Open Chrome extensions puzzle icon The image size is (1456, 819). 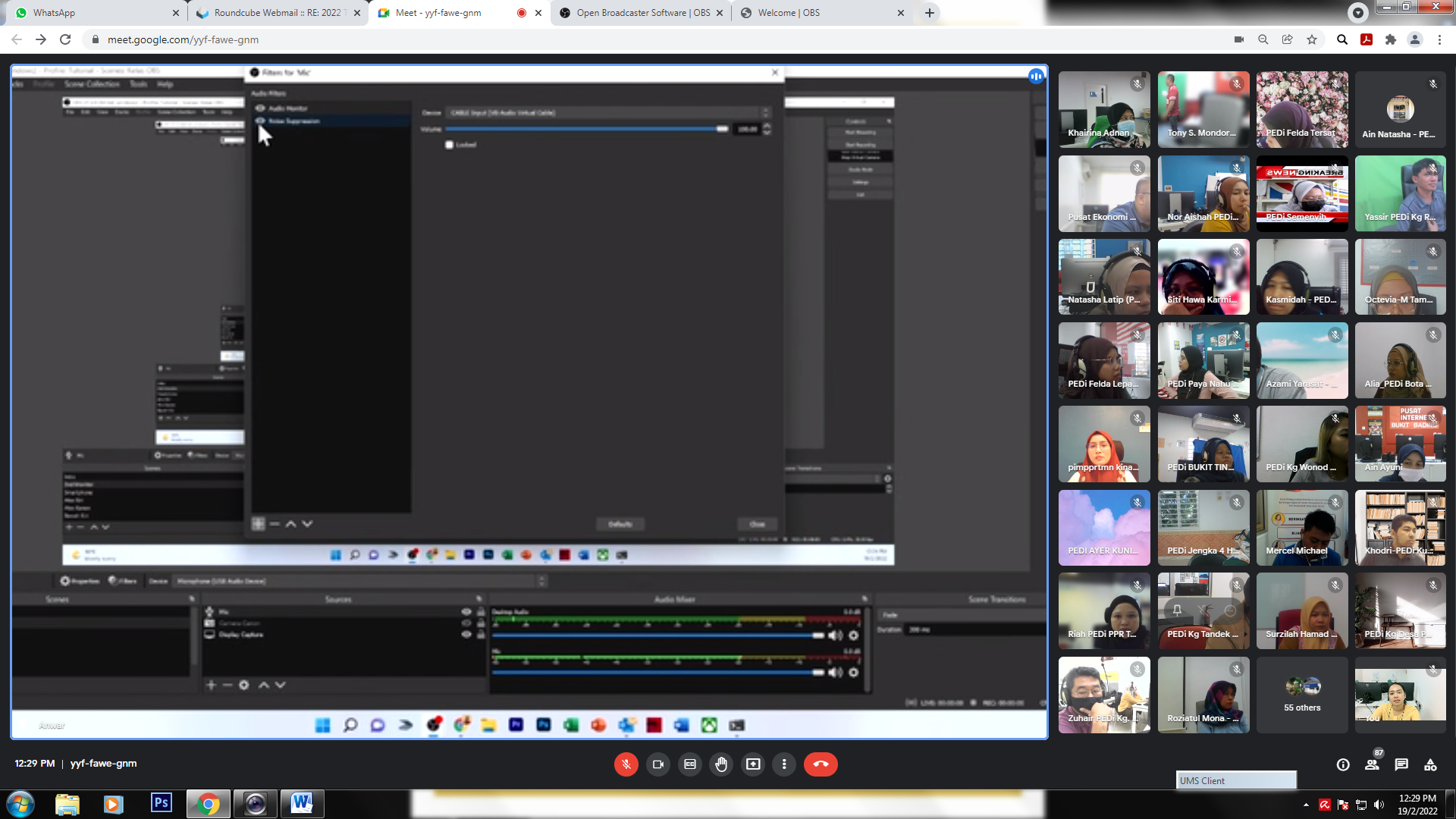click(1391, 39)
